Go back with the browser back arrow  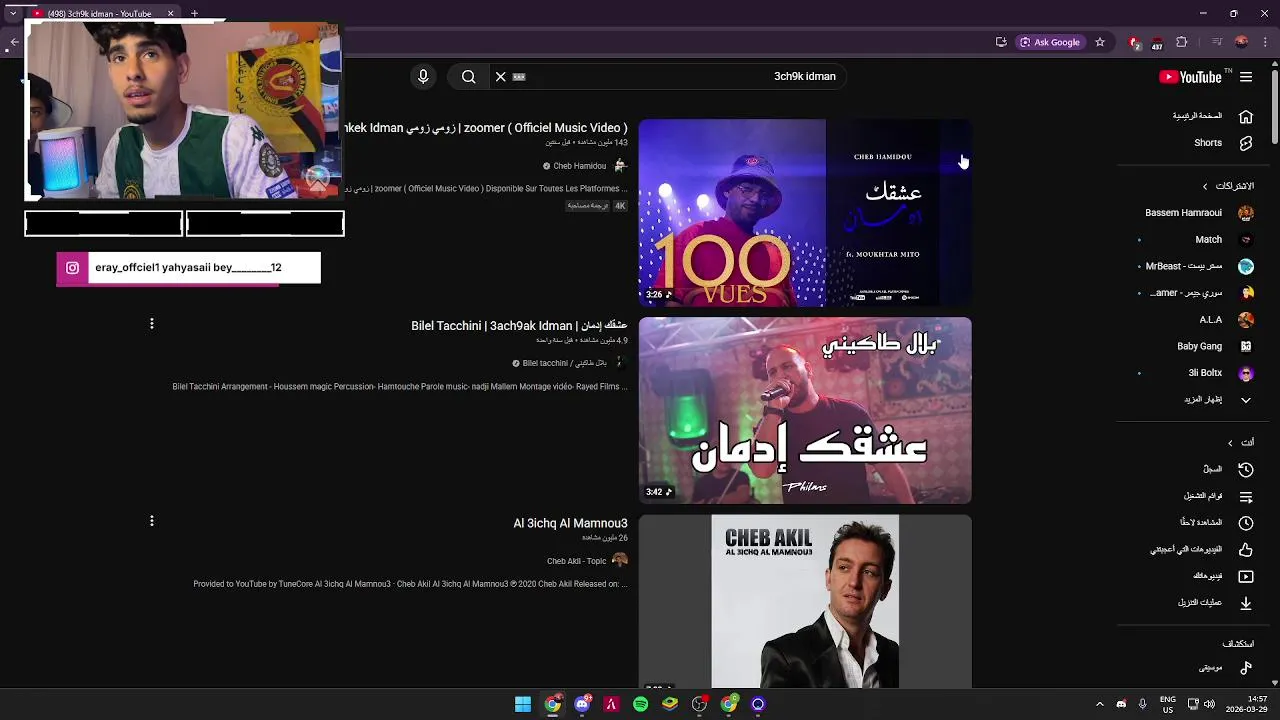[13, 42]
